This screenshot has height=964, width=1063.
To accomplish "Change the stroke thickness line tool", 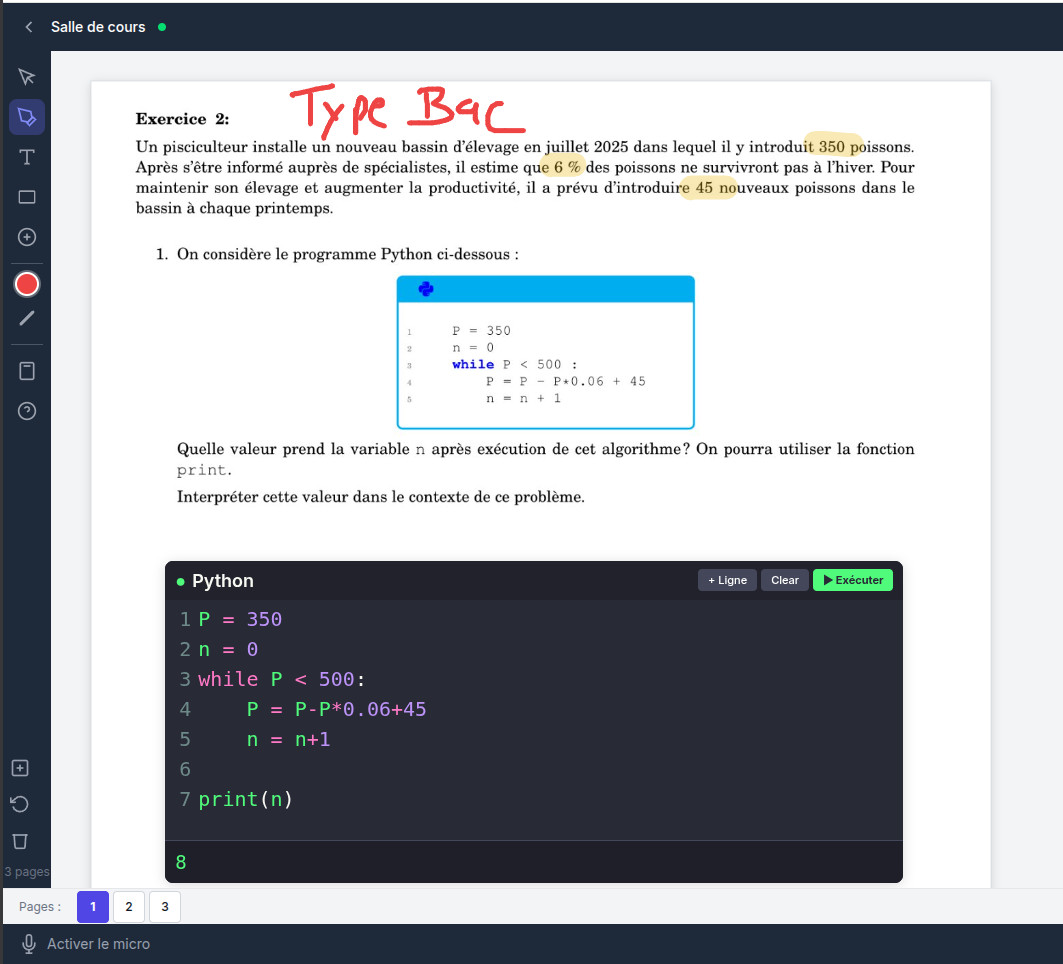I will (x=26, y=318).
